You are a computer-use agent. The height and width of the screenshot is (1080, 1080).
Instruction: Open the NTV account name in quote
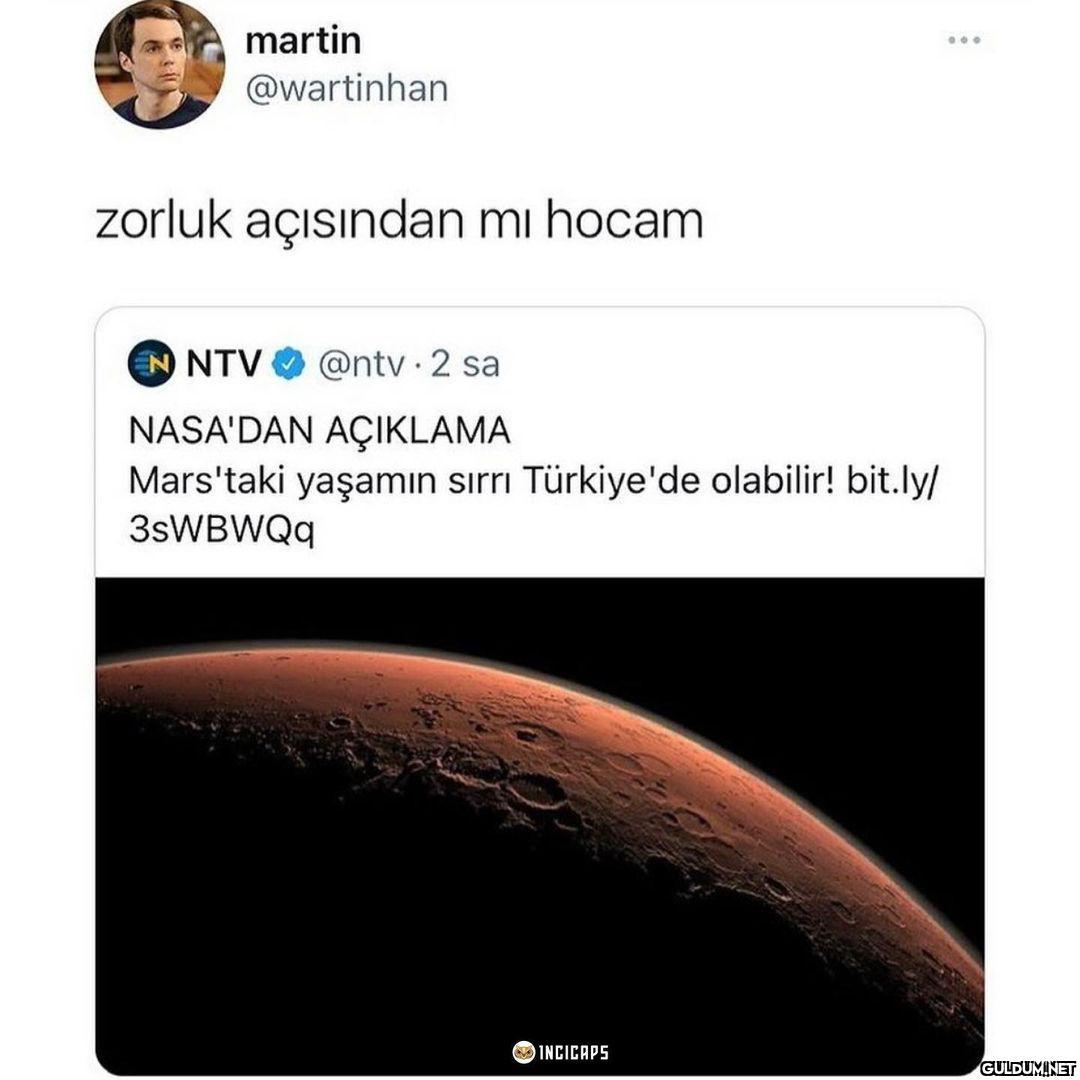(225, 363)
